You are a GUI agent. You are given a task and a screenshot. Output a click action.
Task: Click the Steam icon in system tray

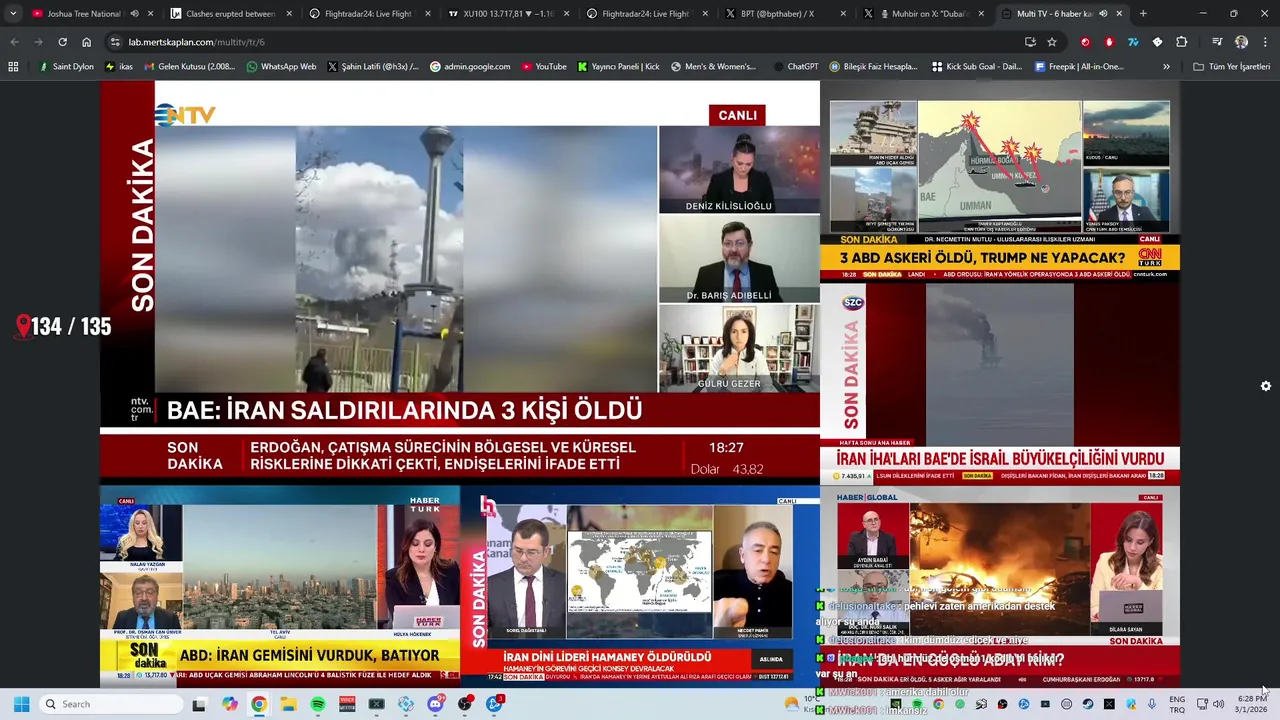click(x=1086, y=704)
